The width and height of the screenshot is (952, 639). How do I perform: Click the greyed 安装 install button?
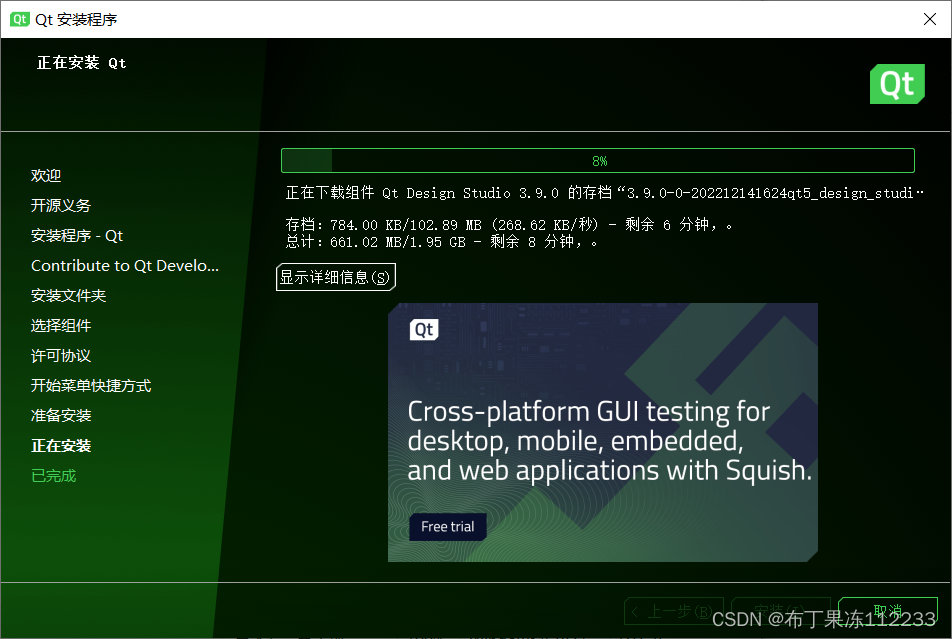(x=780, y=611)
